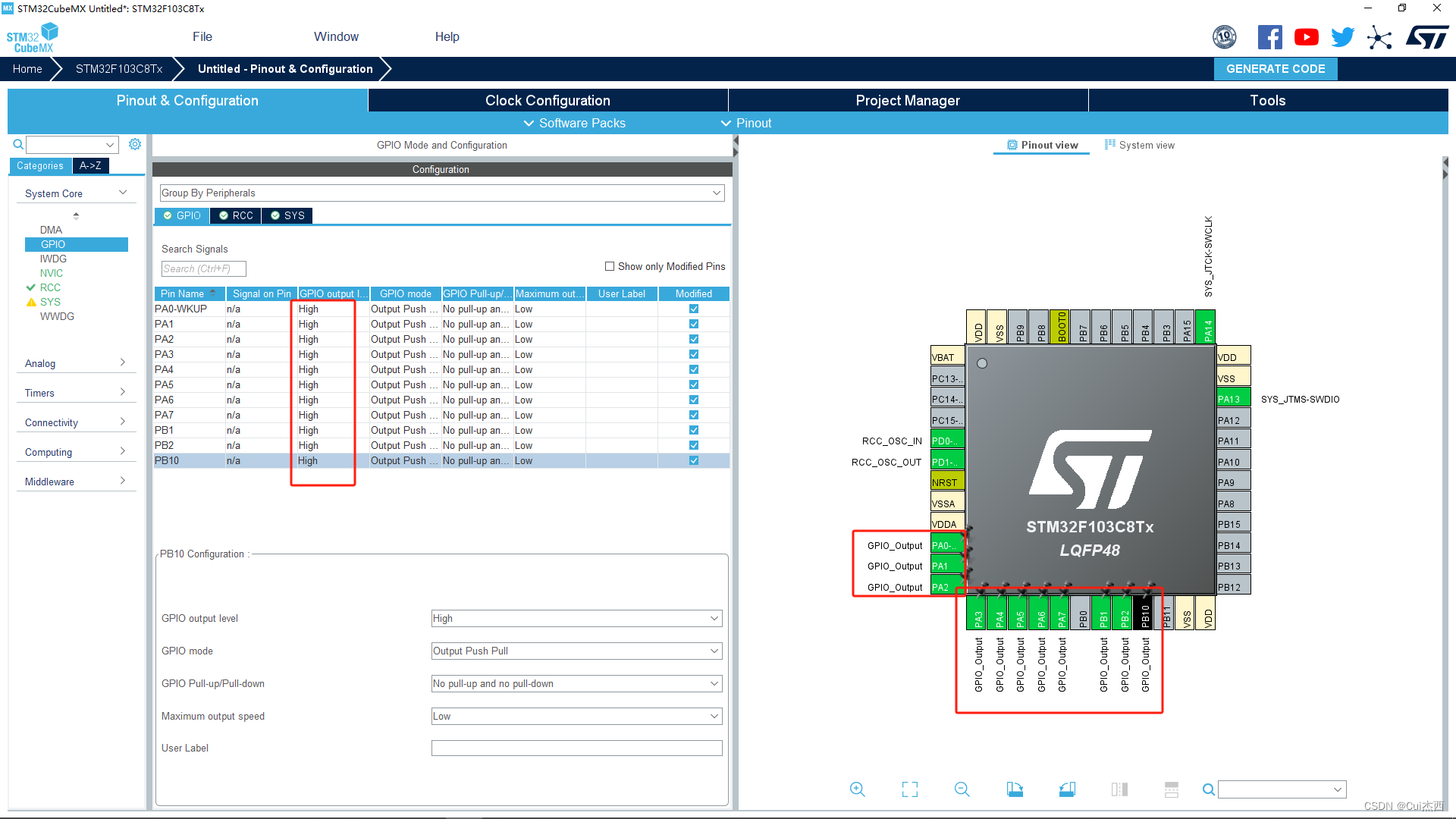Open the GPIO Pull-up/Pull-down dropdown
1456x819 pixels.
[576, 684]
